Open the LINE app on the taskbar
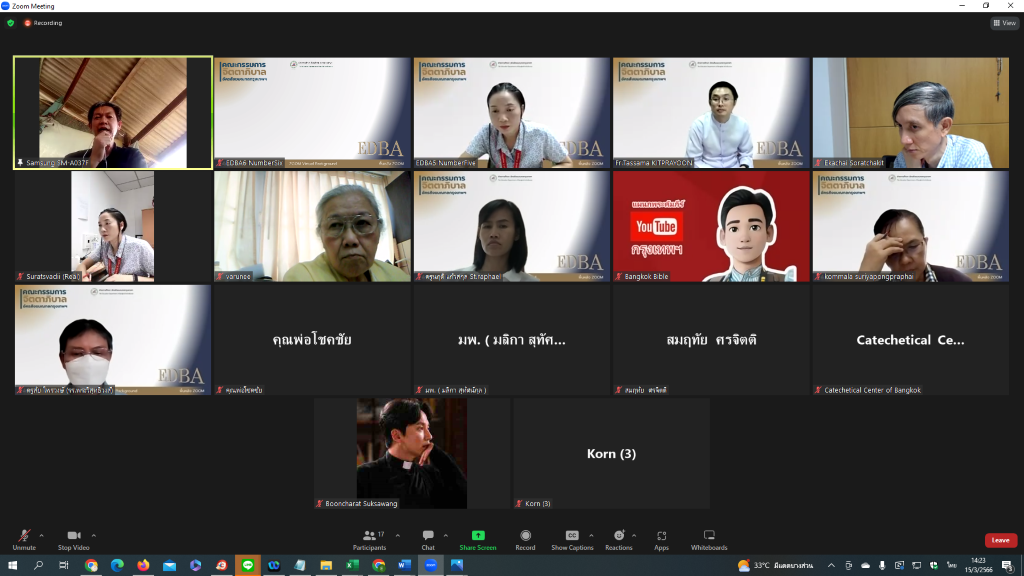The width and height of the screenshot is (1024, 576). point(248,565)
